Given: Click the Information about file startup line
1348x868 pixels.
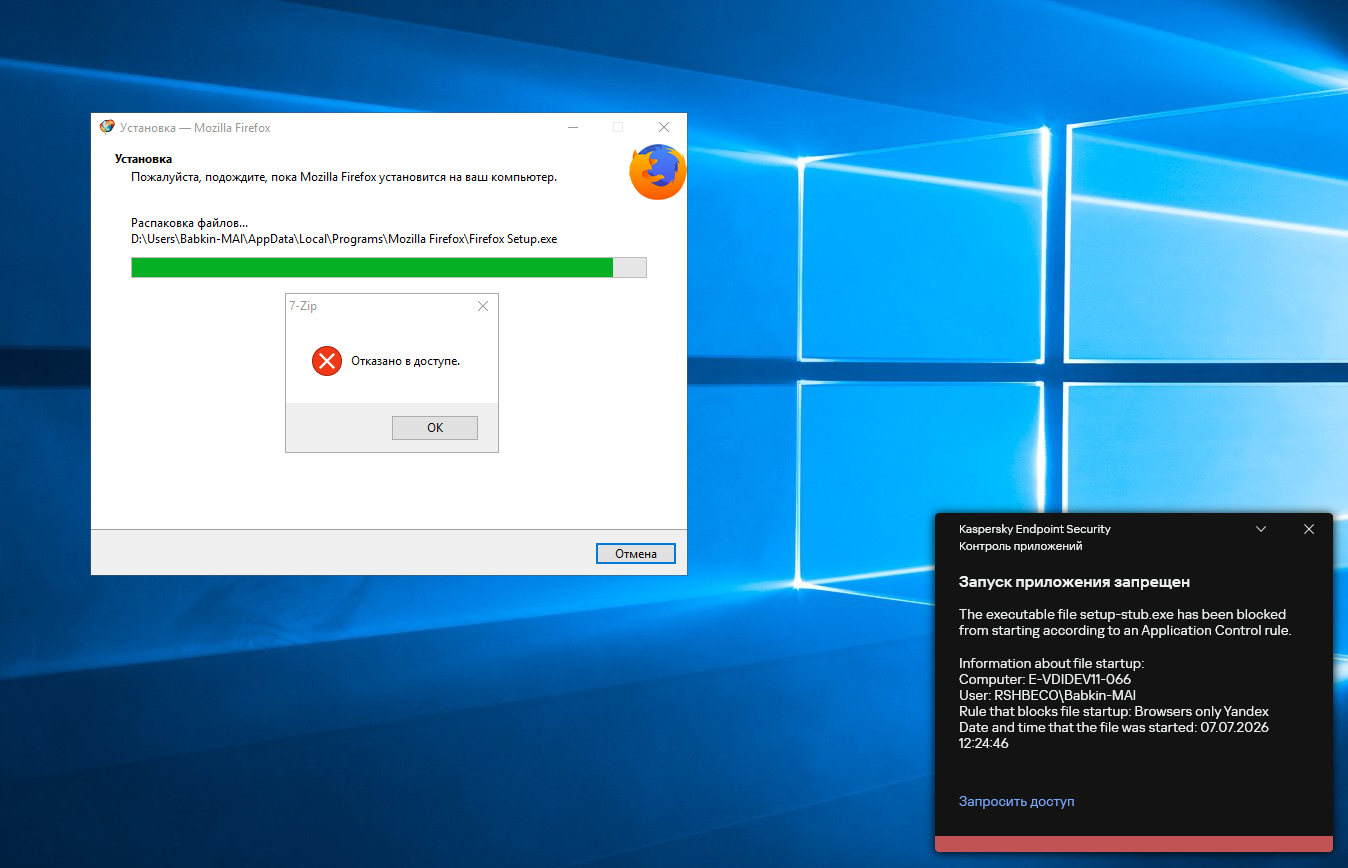Looking at the screenshot, I should (x=1051, y=663).
